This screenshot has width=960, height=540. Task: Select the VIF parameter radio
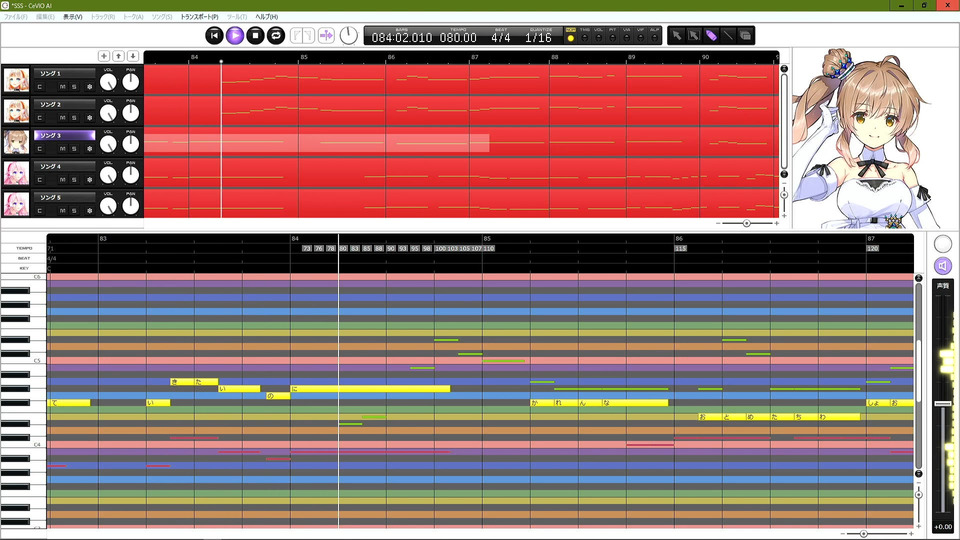pyautogui.click(x=641, y=38)
